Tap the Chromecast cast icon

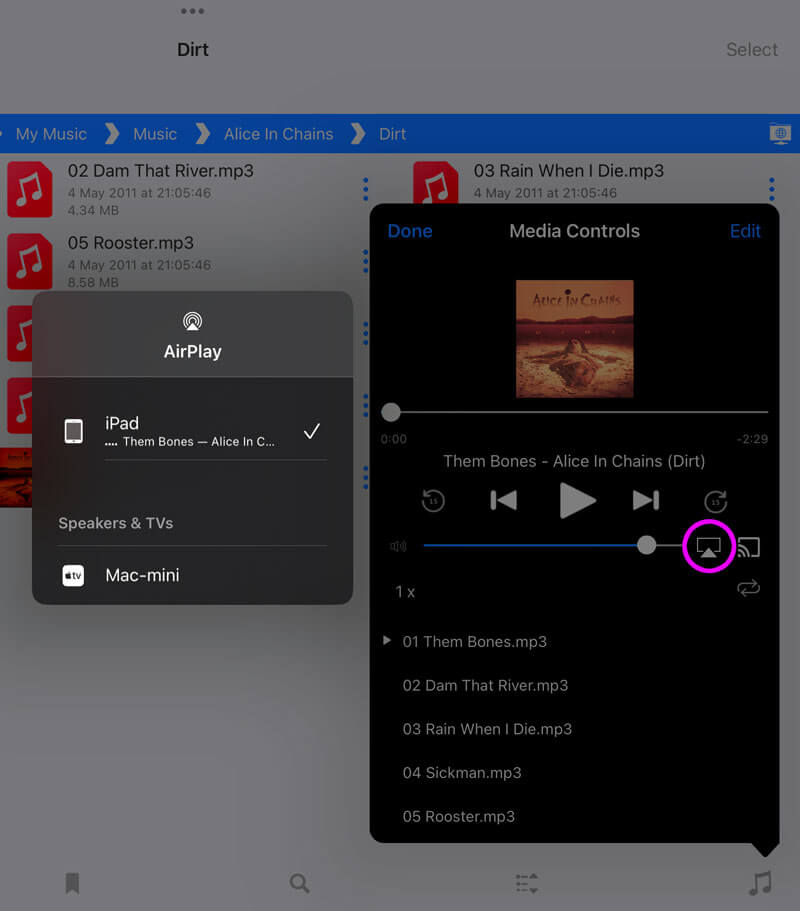click(749, 547)
